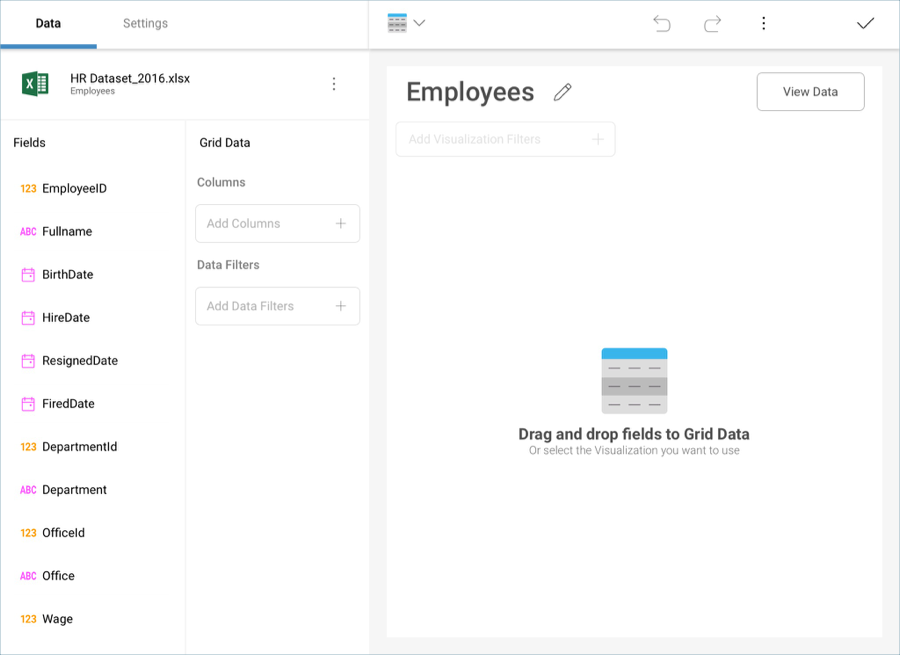Confirm with the checkmark icon
The width and height of the screenshot is (900, 655).
[865, 24]
